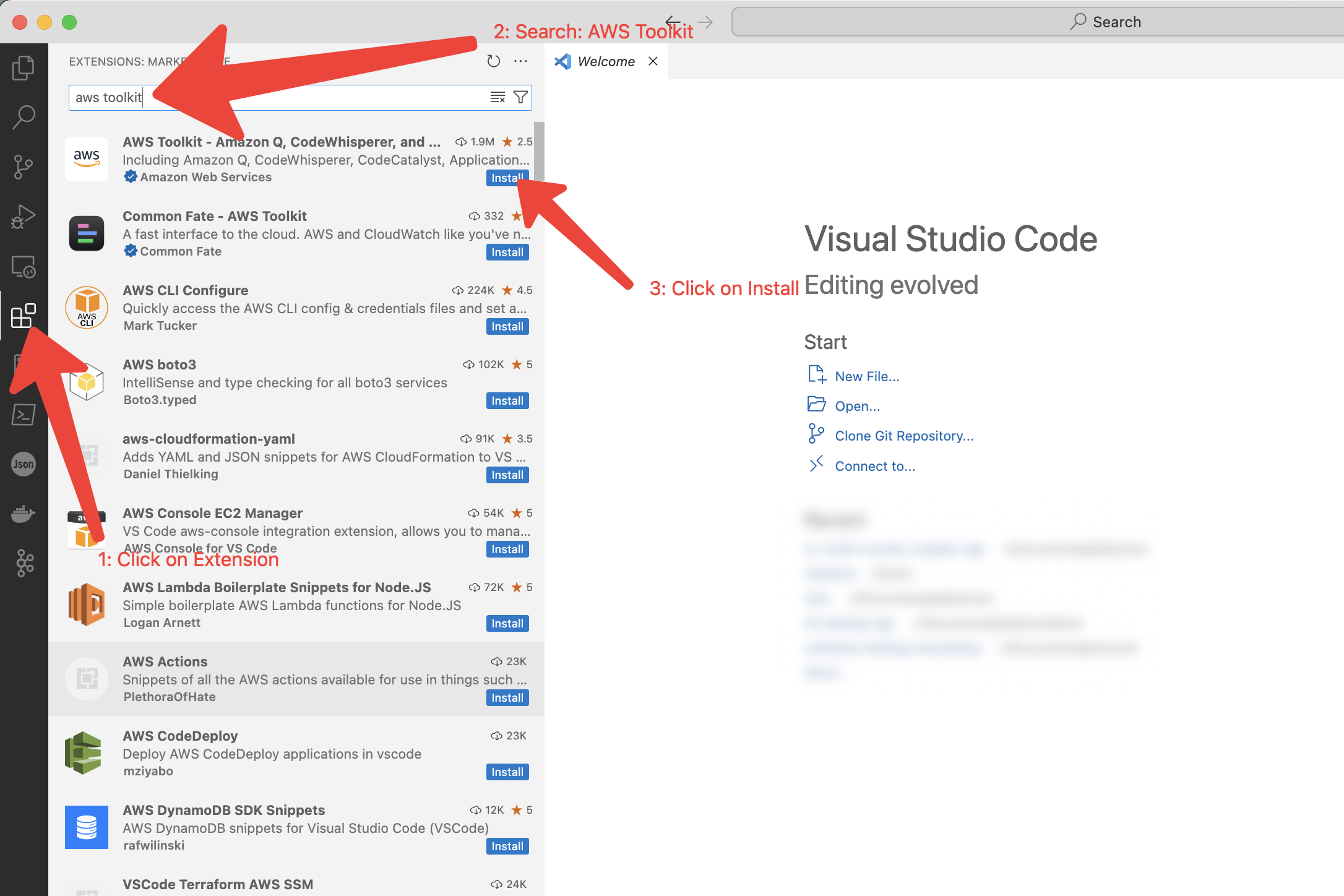1344x896 pixels.
Task: Install AWS Lambda Boilerplate Snippets extension
Action: (507, 623)
